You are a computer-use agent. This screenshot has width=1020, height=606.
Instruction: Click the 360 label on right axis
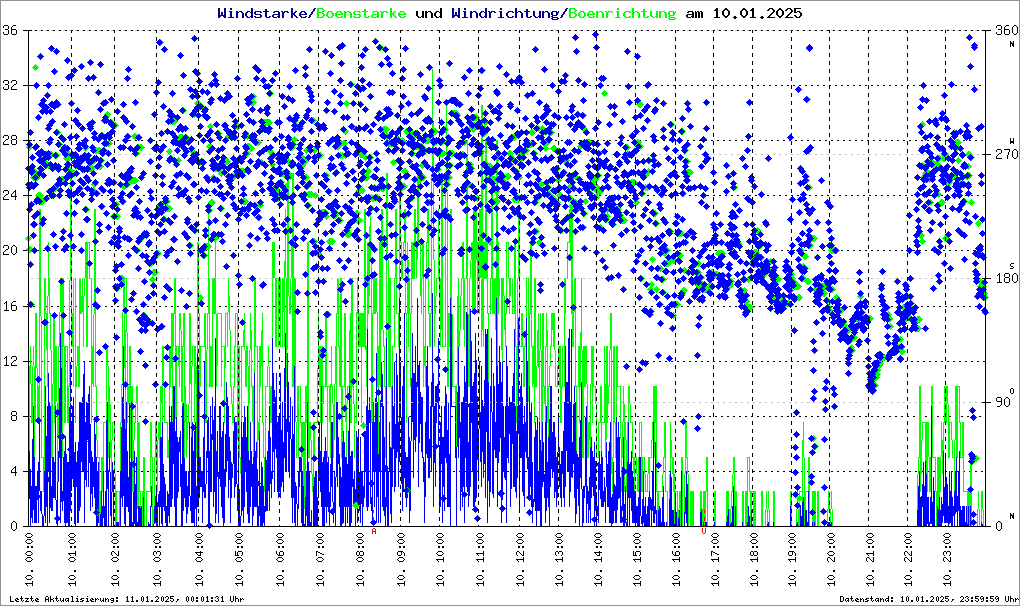pyautogui.click(x=1004, y=31)
